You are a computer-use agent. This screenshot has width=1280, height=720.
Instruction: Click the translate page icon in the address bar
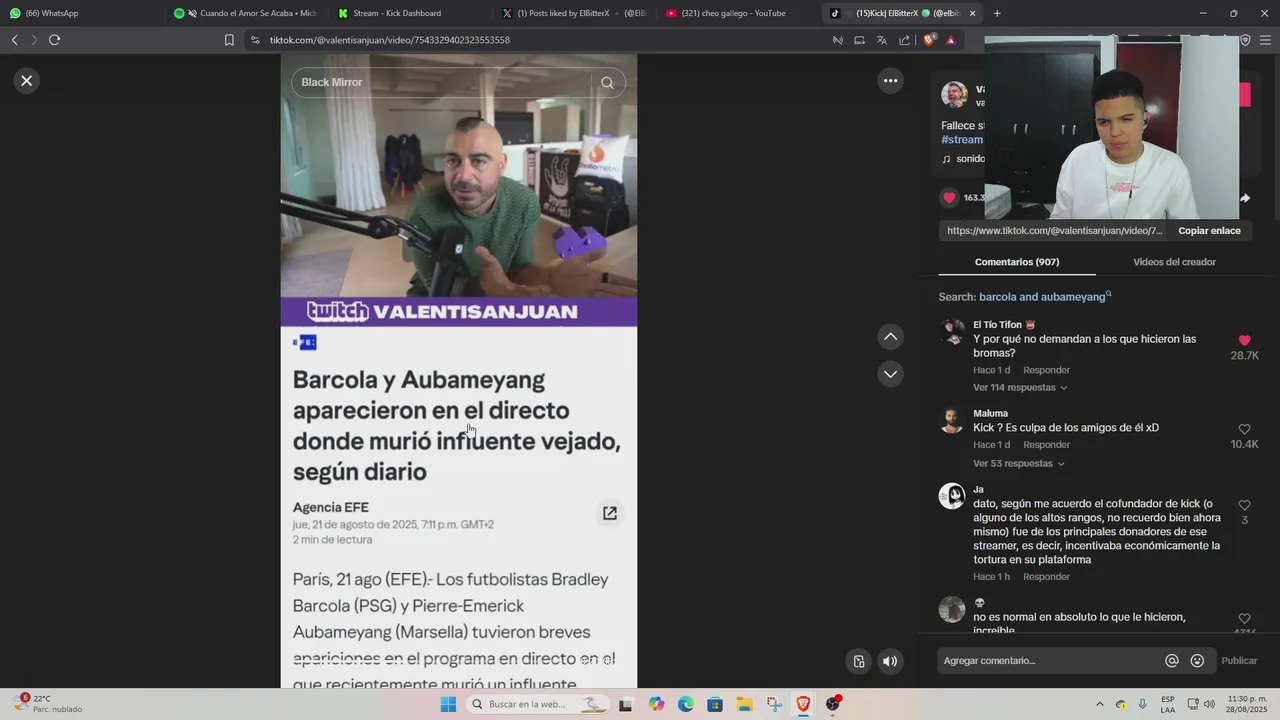click(x=881, y=40)
